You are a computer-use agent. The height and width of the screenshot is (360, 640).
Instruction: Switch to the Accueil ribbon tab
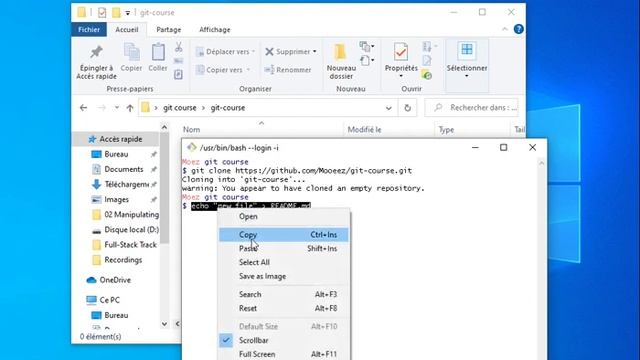(x=127, y=29)
